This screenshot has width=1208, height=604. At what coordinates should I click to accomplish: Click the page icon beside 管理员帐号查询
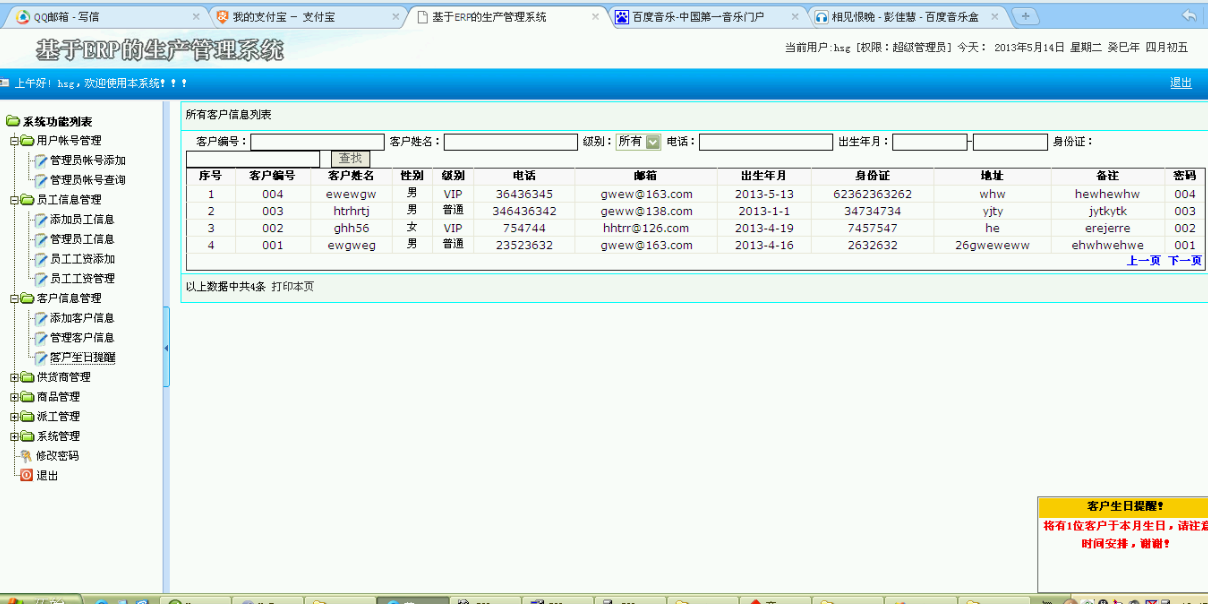41,180
